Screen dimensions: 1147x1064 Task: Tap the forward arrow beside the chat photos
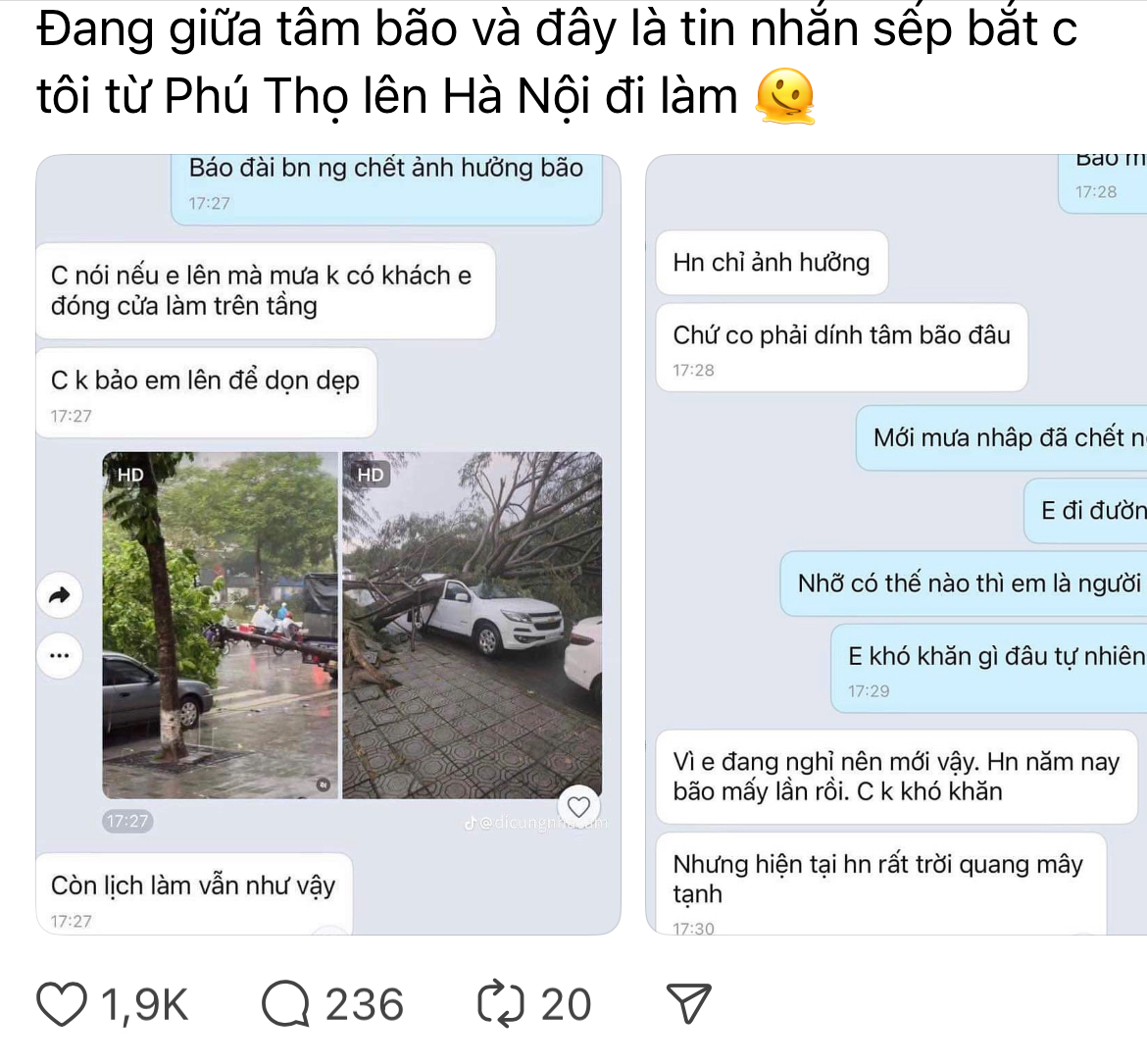pyautogui.click(x=59, y=595)
